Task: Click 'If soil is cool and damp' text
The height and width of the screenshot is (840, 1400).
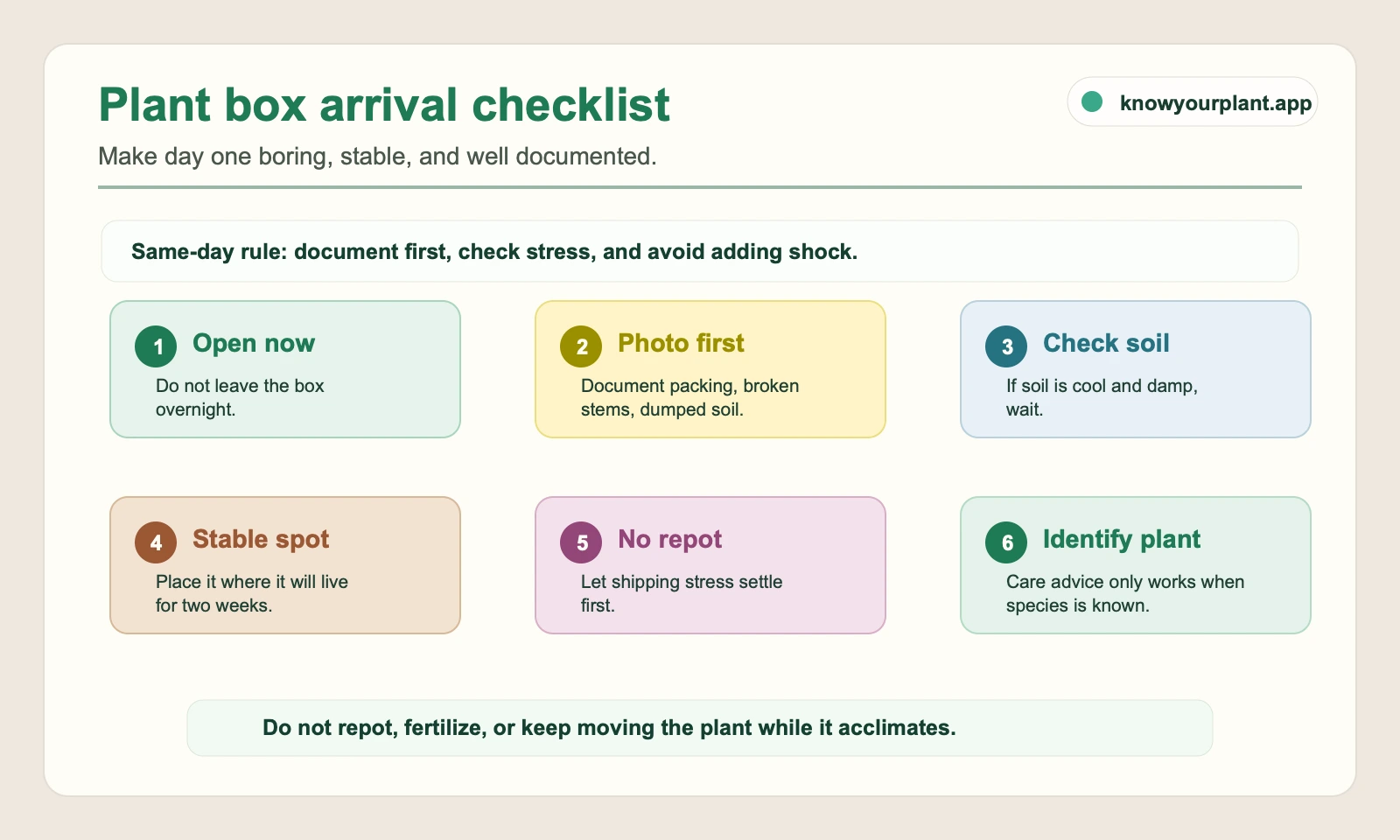Action: click(1102, 397)
